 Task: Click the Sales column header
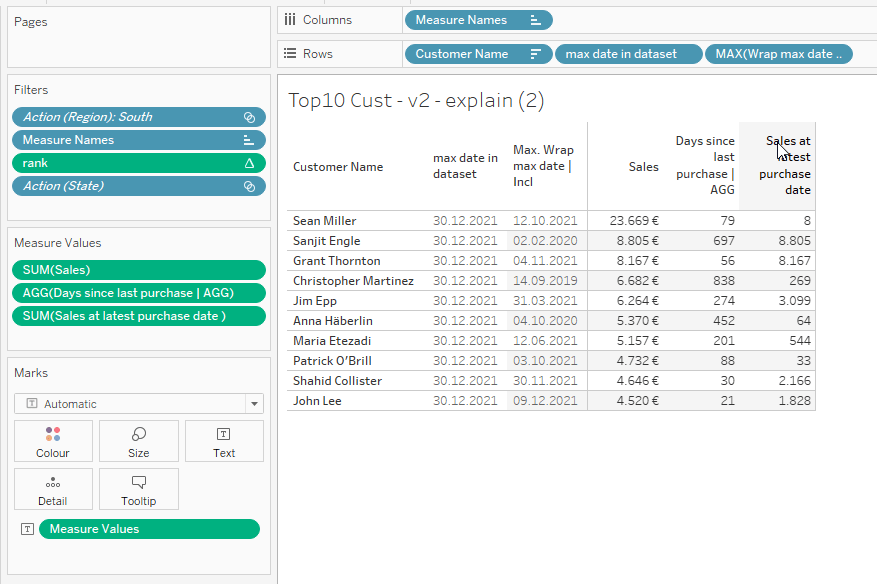click(643, 167)
